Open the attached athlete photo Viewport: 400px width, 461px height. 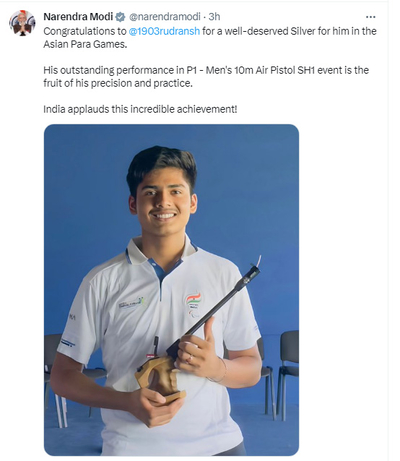coord(171,290)
